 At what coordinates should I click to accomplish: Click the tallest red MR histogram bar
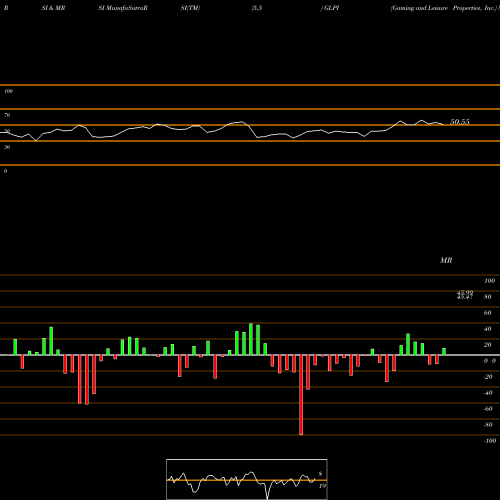(x=301, y=395)
